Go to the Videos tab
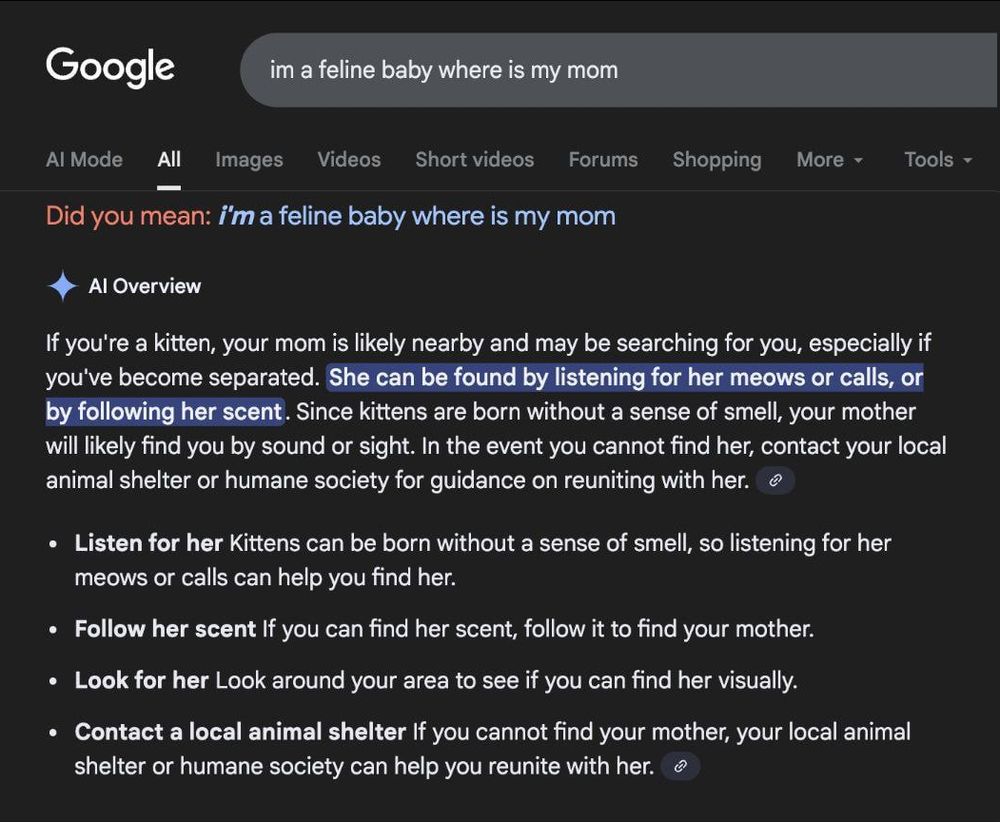 (x=349, y=159)
